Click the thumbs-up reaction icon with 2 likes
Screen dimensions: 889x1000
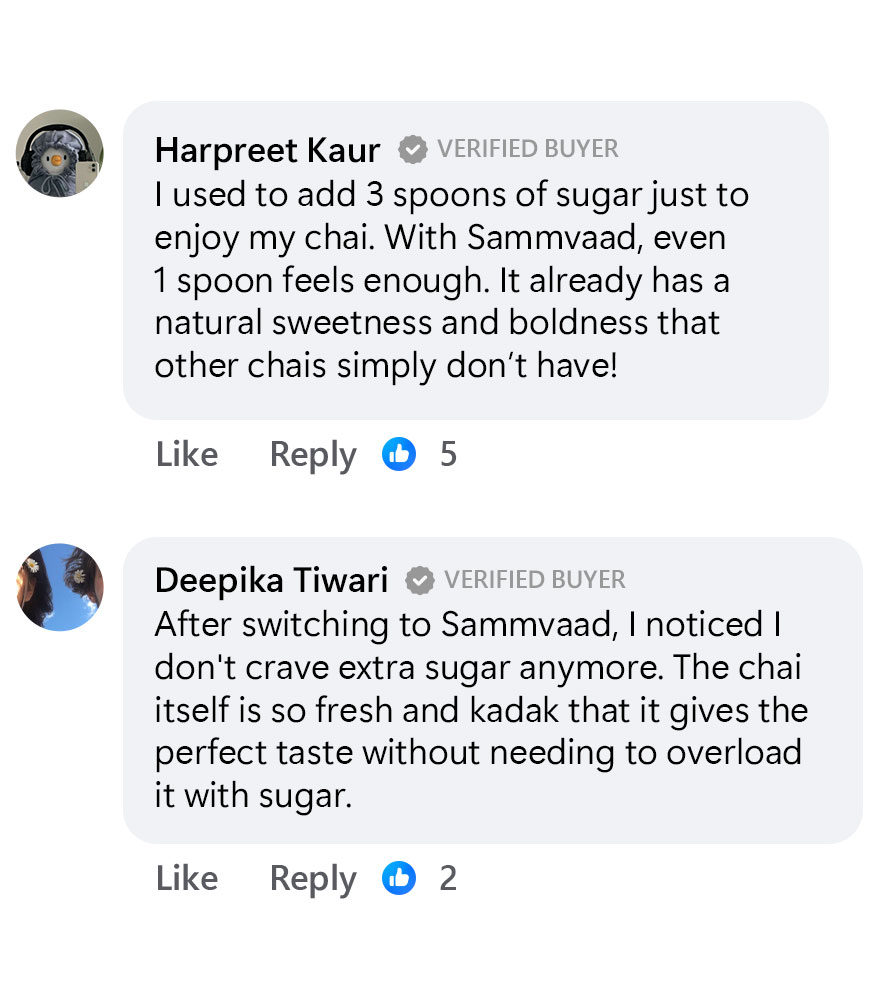click(x=399, y=878)
